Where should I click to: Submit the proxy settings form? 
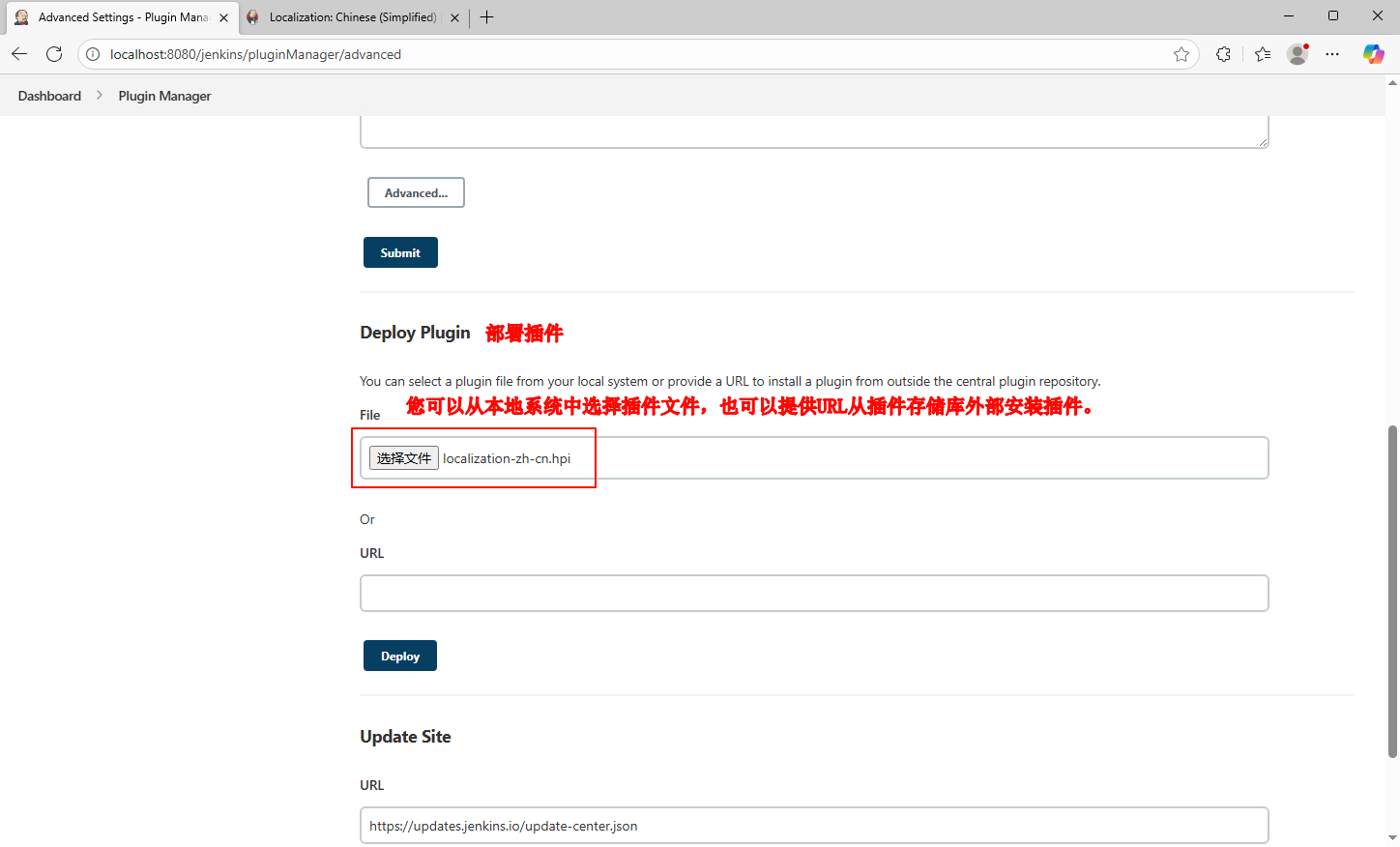coord(400,252)
